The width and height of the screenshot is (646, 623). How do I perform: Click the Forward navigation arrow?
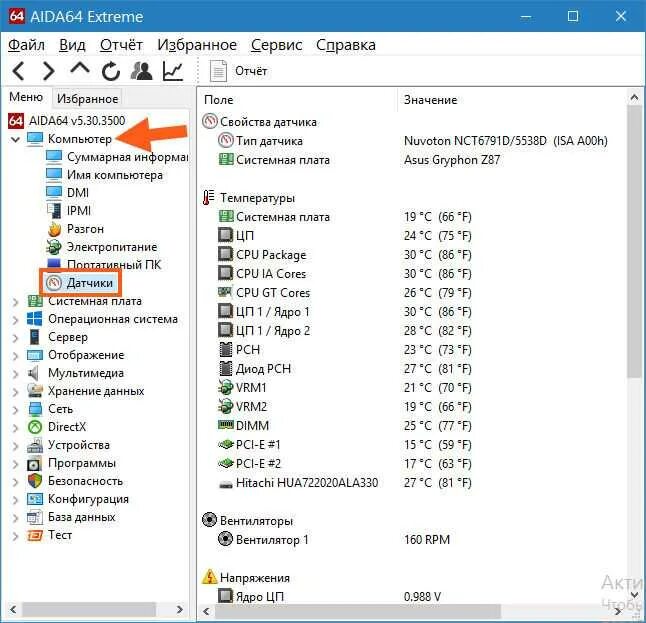(x=49, y=71)
